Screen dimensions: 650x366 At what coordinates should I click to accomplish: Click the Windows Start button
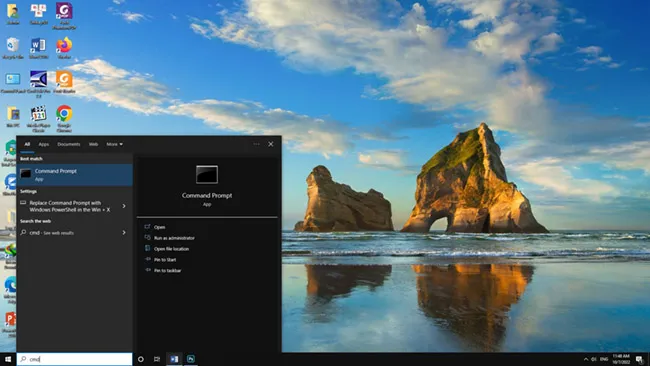[8, 359]
